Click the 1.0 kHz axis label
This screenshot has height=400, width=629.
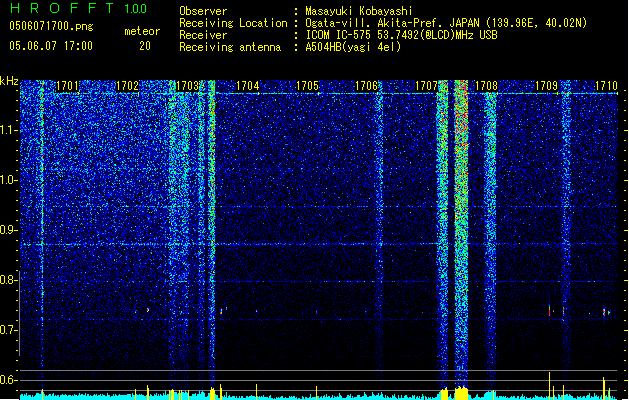(x=8, y=180)
